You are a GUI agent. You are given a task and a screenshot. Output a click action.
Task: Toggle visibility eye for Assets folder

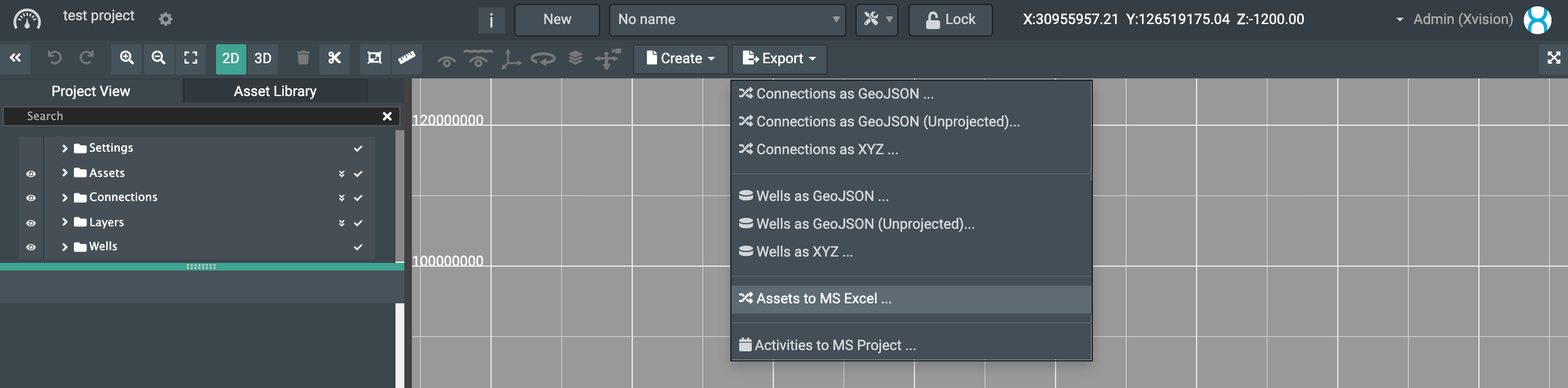tap(31, 174)
